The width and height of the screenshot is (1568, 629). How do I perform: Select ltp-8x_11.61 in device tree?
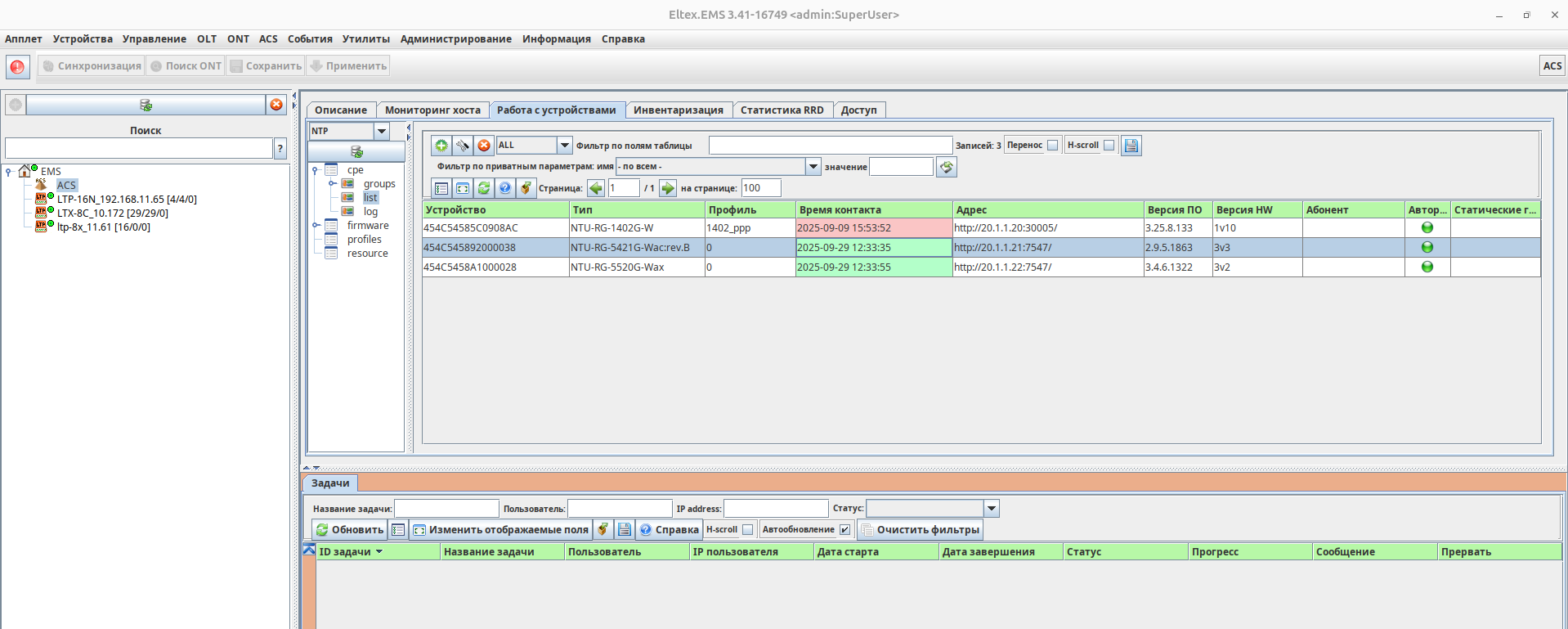pyautogui.click(x=104, y=227)
